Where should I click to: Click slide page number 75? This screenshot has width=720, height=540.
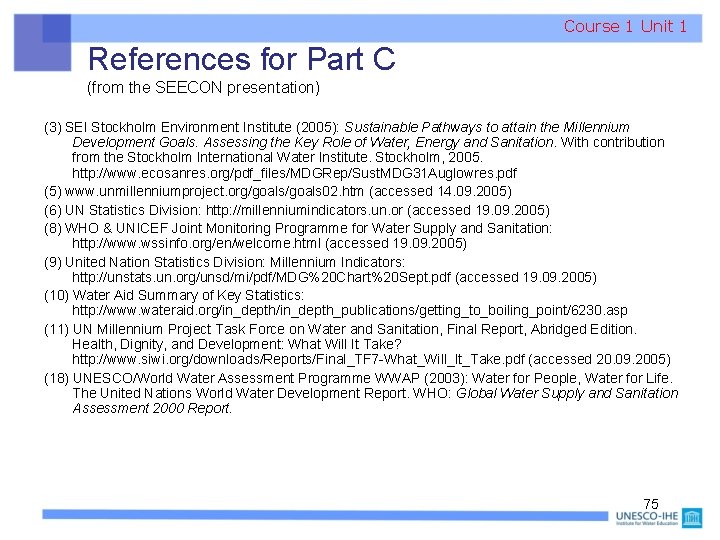coord(651,504)
